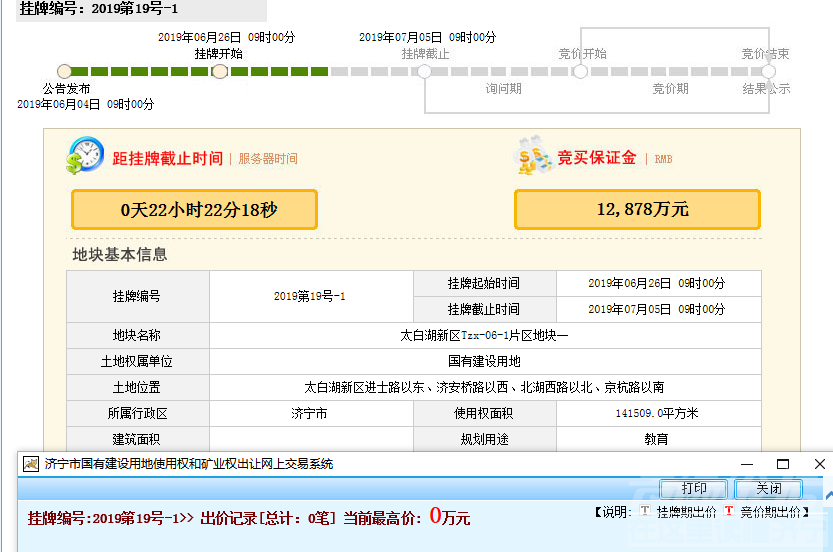Click the 竞价期 label on timeline
Screen dimensions: 833x552
670,88
